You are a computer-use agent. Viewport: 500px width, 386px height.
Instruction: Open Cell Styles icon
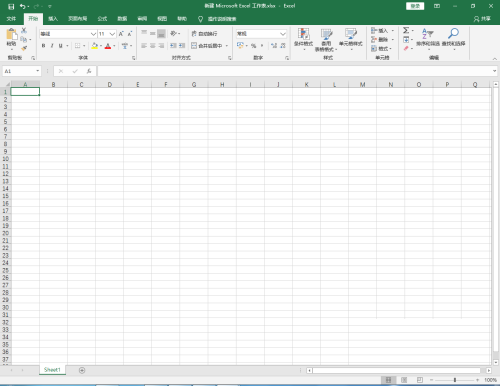[351, 34]
